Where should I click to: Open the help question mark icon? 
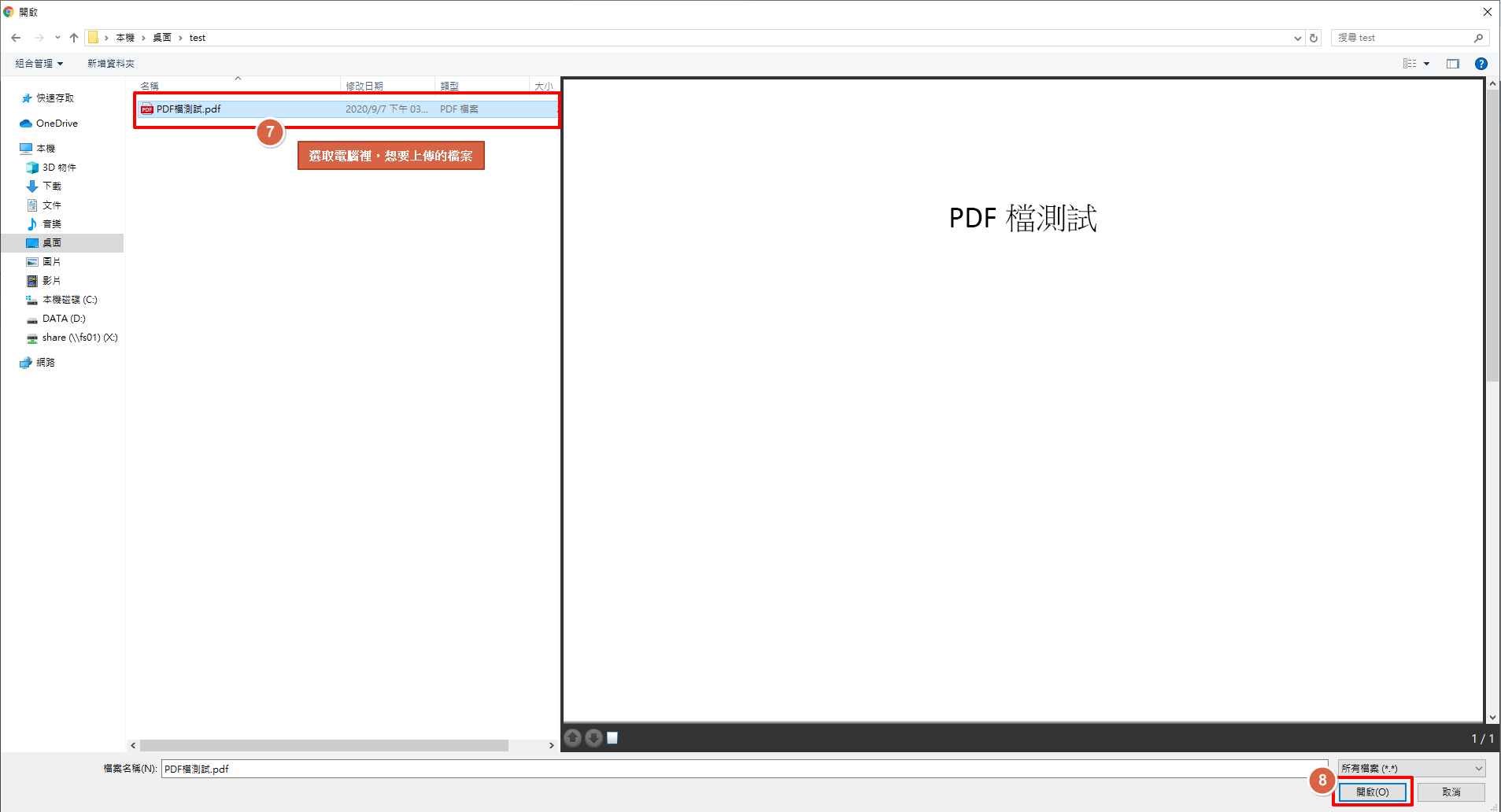[x=1481, y=64]
